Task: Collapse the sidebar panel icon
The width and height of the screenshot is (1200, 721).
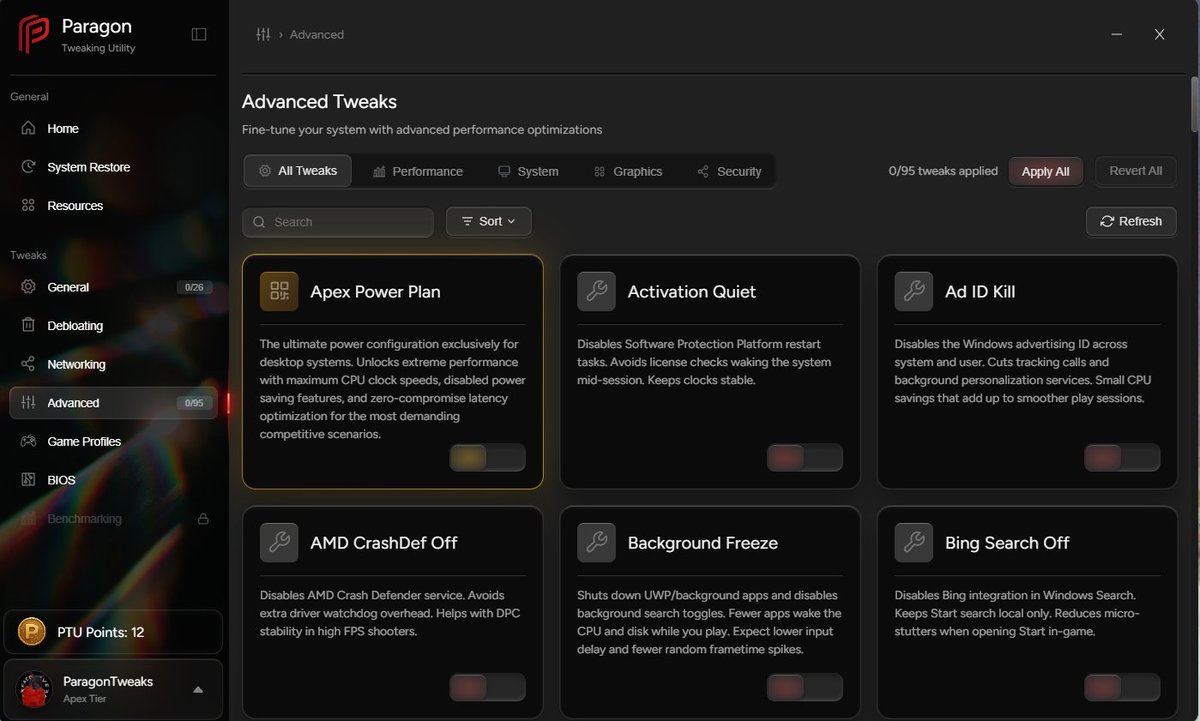Action: tap(199, 34)
